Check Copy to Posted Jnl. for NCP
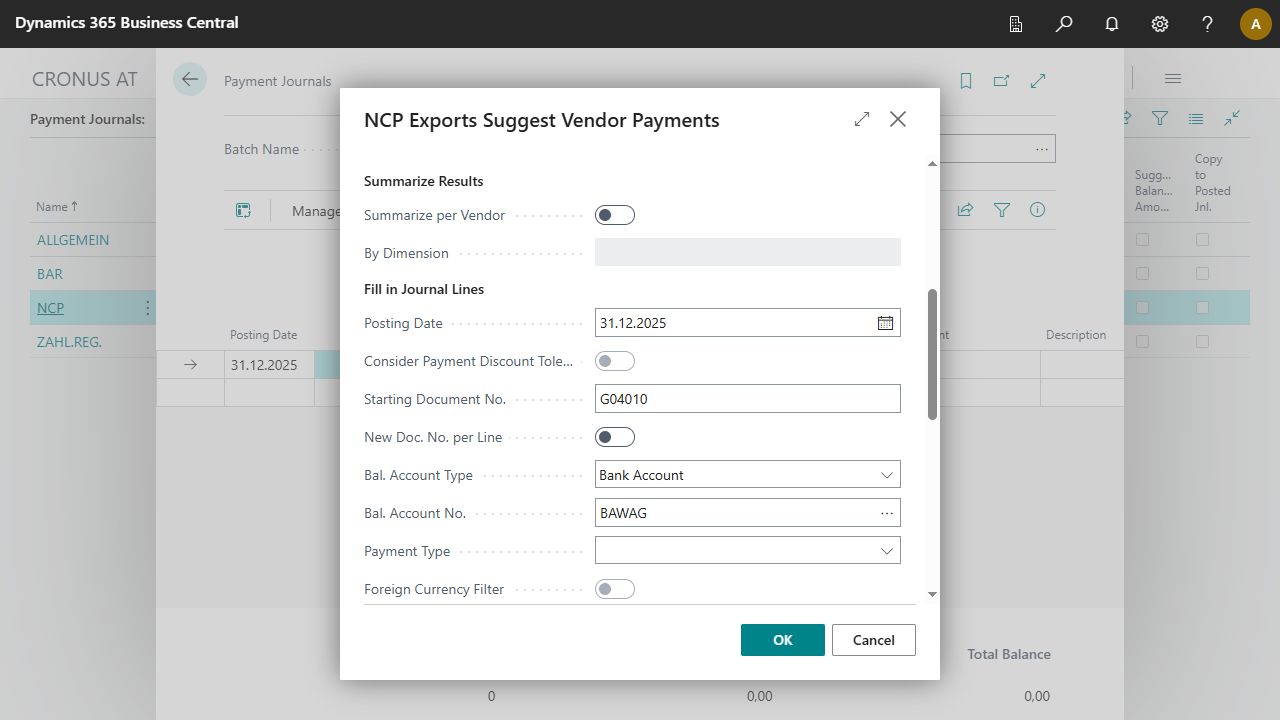The width and height of the screenshot is (1280, 720). tap(1202, 308)
